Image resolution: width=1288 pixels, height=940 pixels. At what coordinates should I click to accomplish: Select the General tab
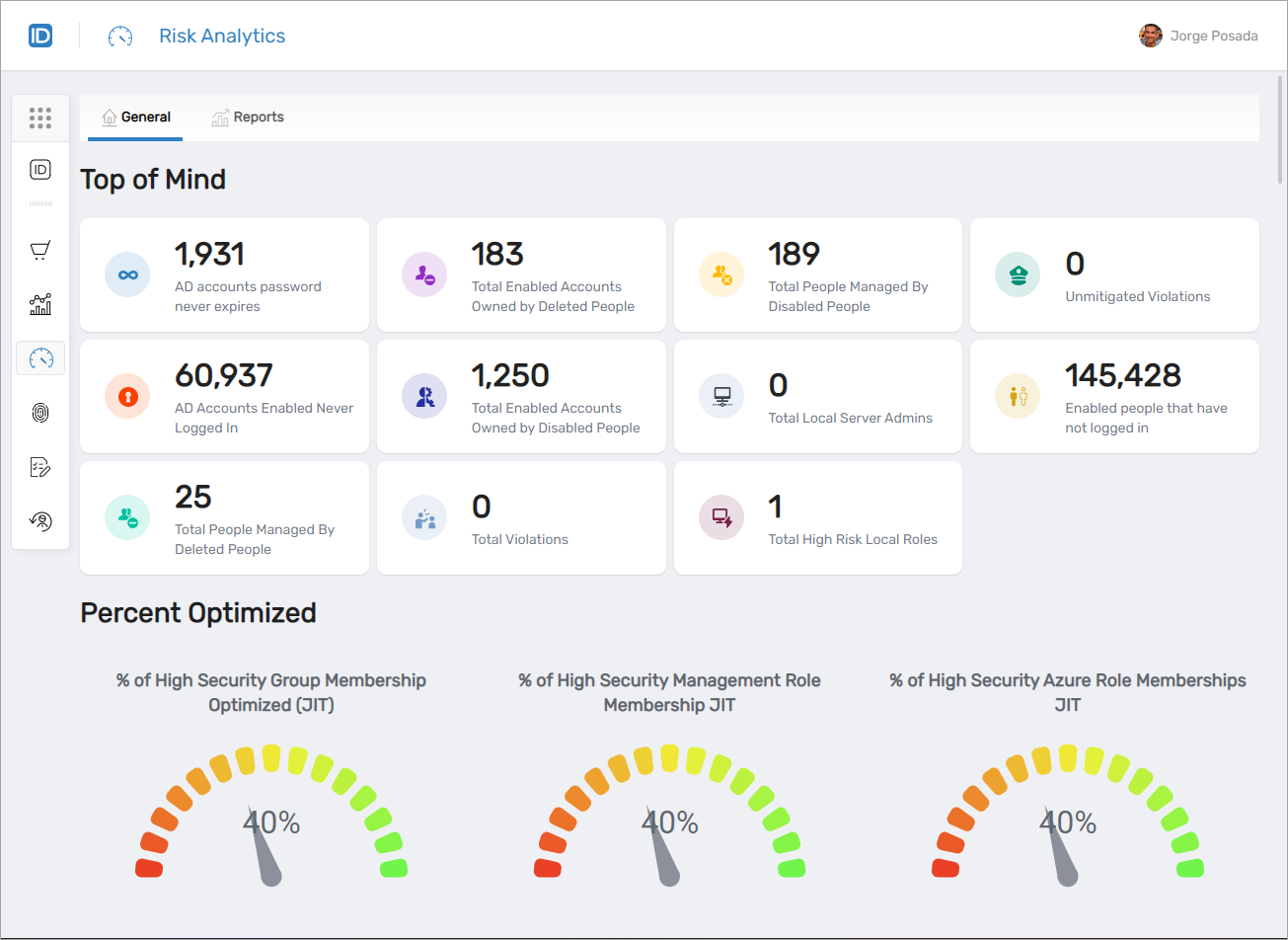136,117
